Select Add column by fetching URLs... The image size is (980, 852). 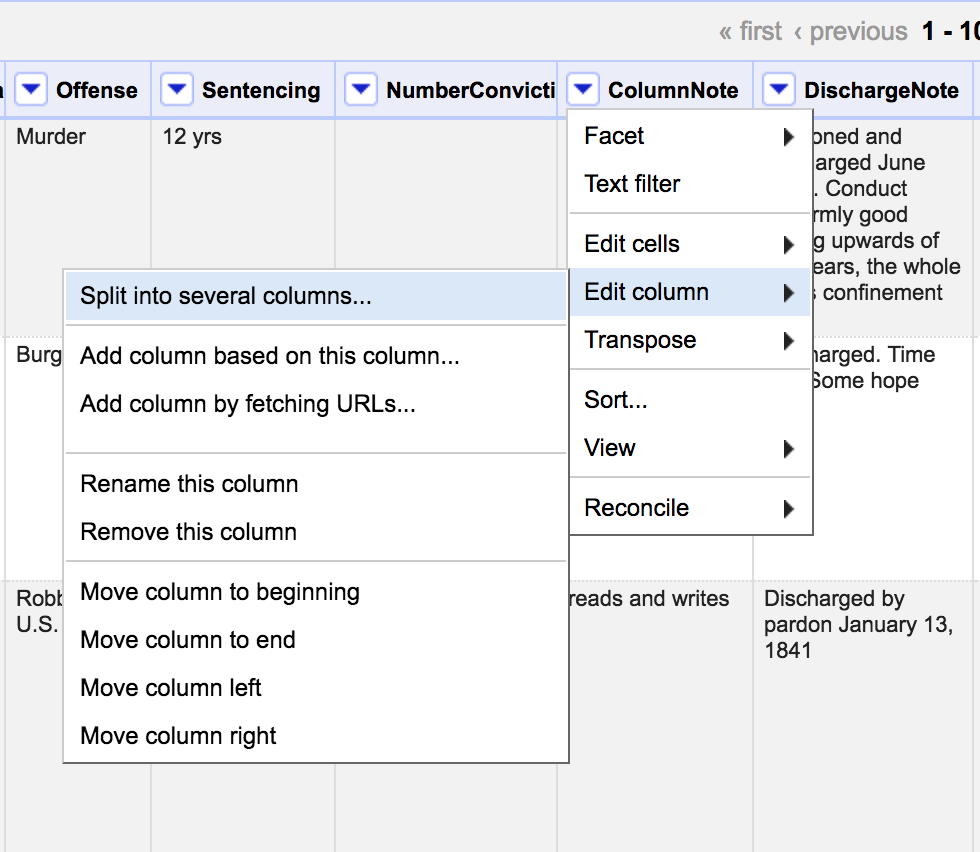[x=247, y=404]
